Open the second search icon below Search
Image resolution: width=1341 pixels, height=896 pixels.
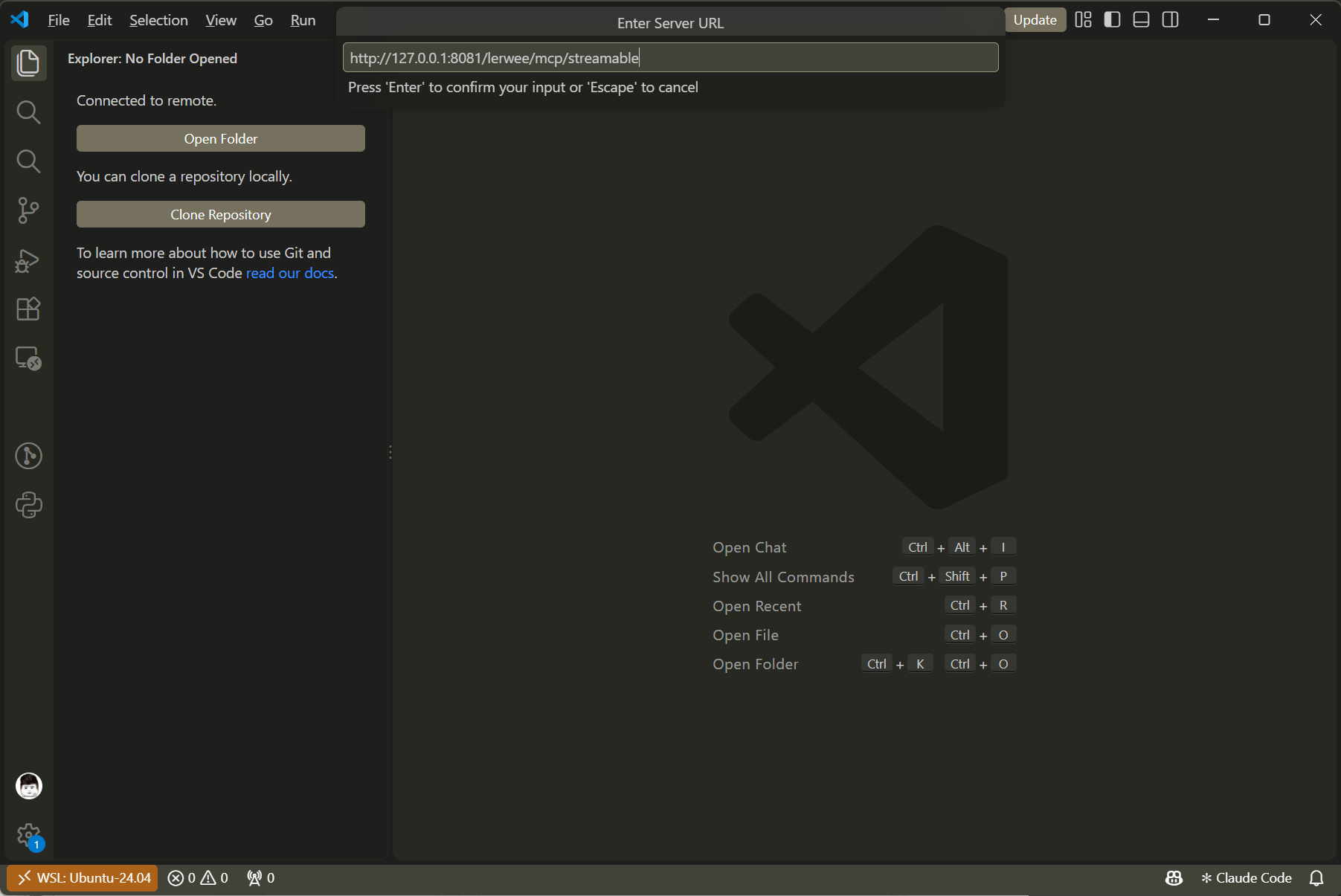point(28,161)
